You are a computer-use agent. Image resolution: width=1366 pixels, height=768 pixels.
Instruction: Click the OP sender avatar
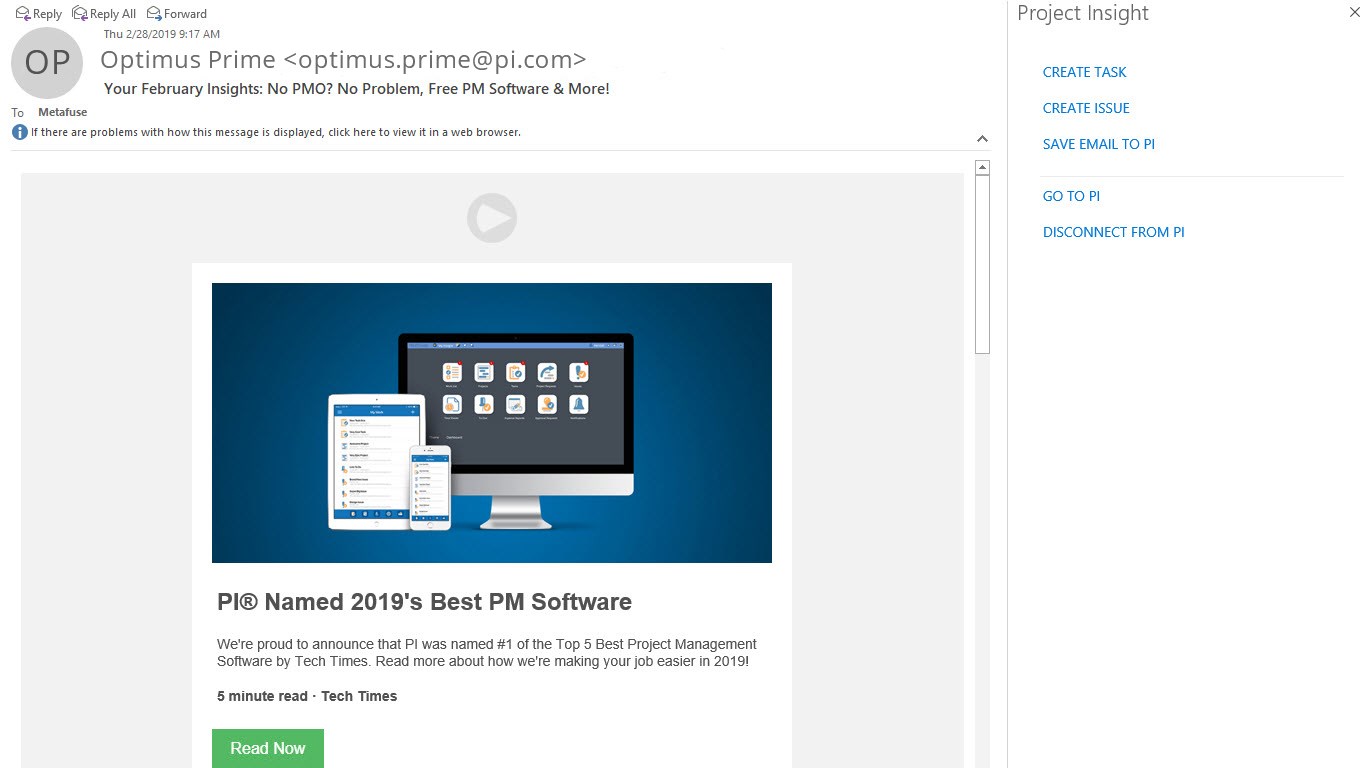47,63
